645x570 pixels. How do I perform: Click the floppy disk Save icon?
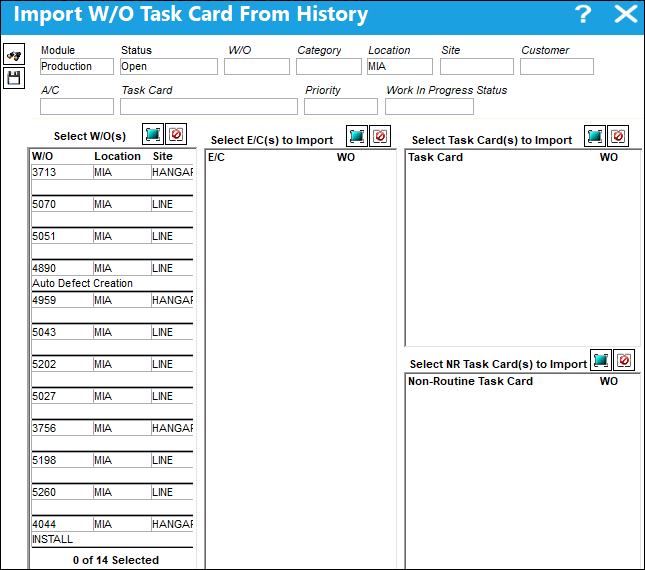tap(14, 78)
